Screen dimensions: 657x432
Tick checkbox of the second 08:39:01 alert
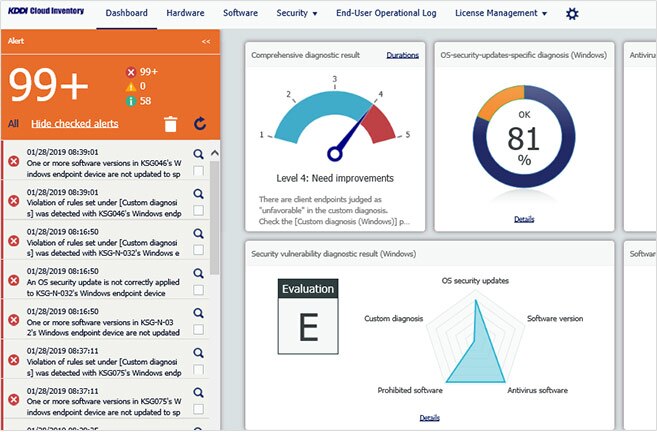pos(198,211)
